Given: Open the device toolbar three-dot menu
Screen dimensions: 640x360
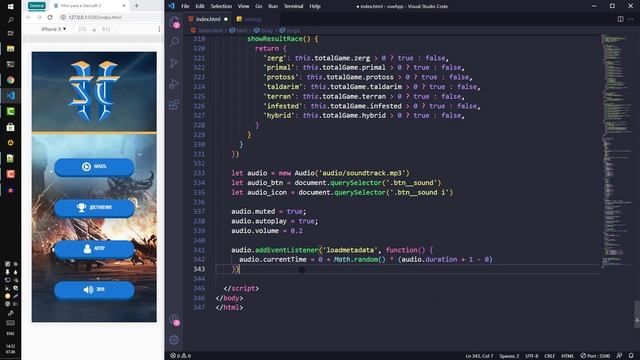Looking at the screenshot, I should [x=159, y=29].
